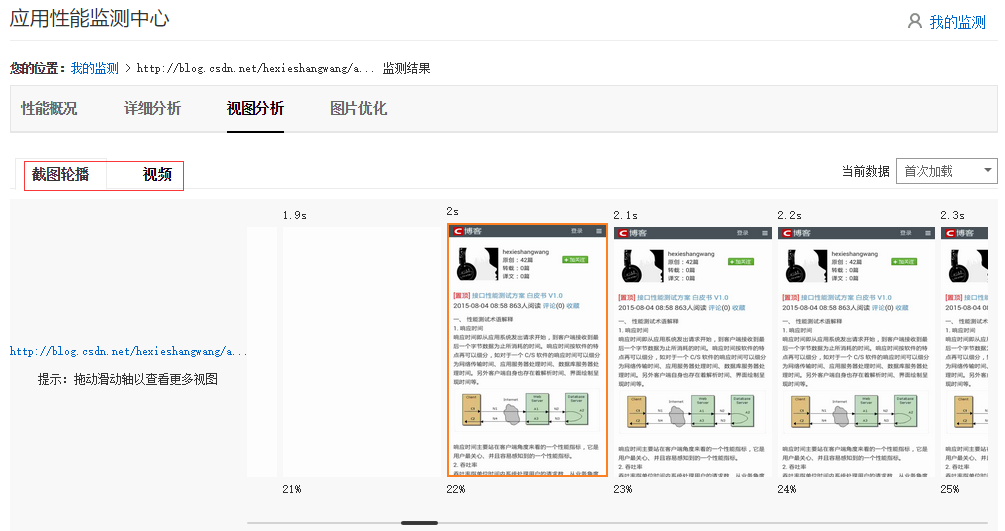Click the 我的监测 breadcrumb link
Screen dimensions: 1005x531
pos(95,68)
